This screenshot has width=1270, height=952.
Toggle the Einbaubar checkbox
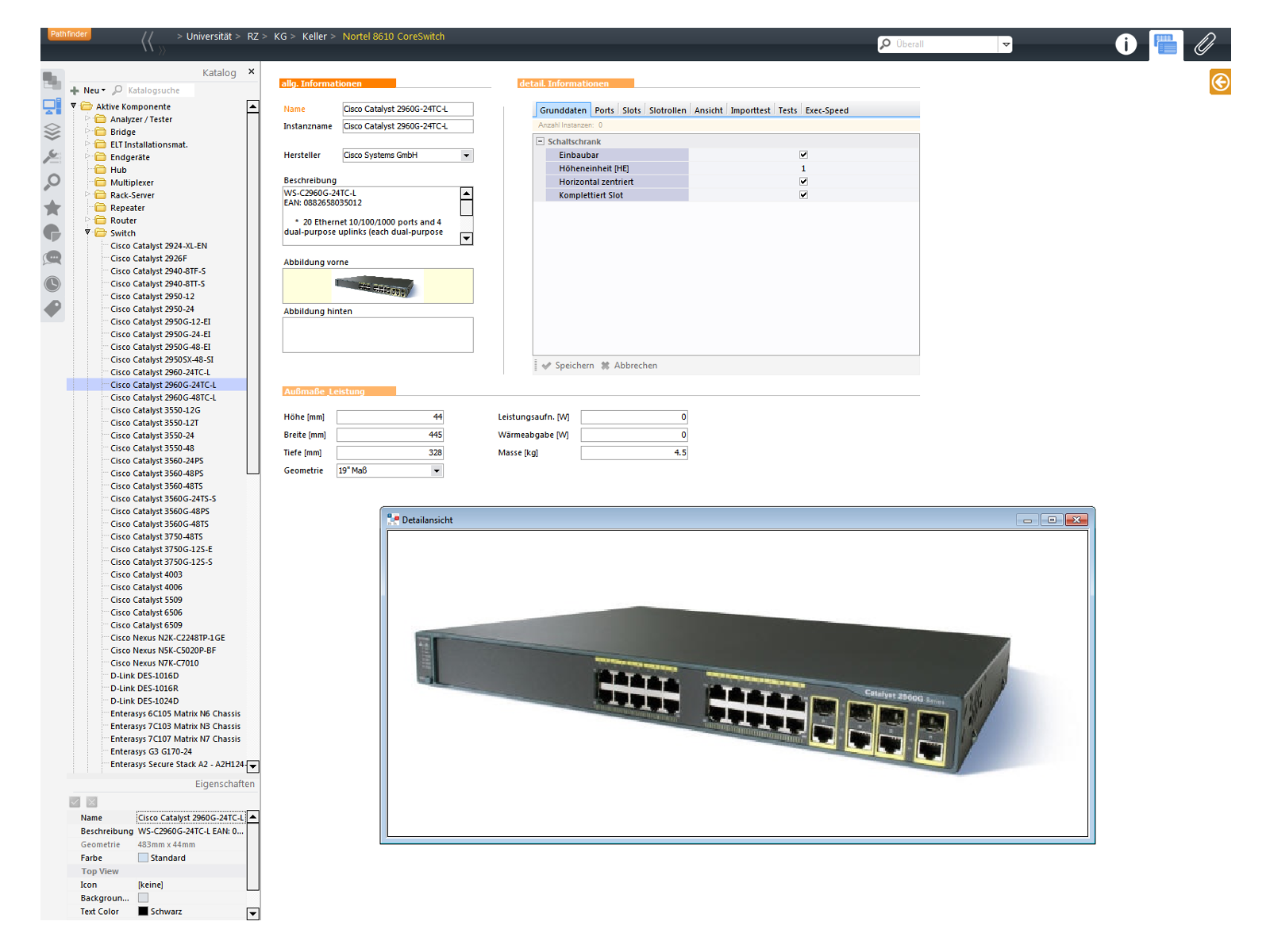803,155
